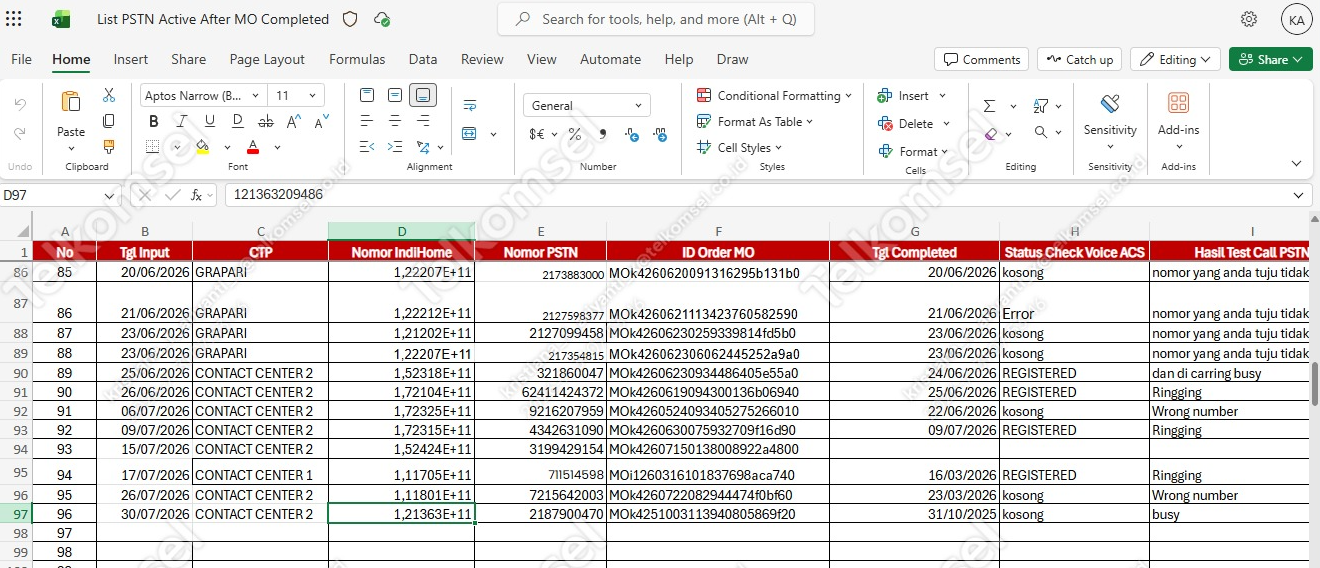
Task: Toggle Middle Align vertical alignment
Action: tap(395, 95)
